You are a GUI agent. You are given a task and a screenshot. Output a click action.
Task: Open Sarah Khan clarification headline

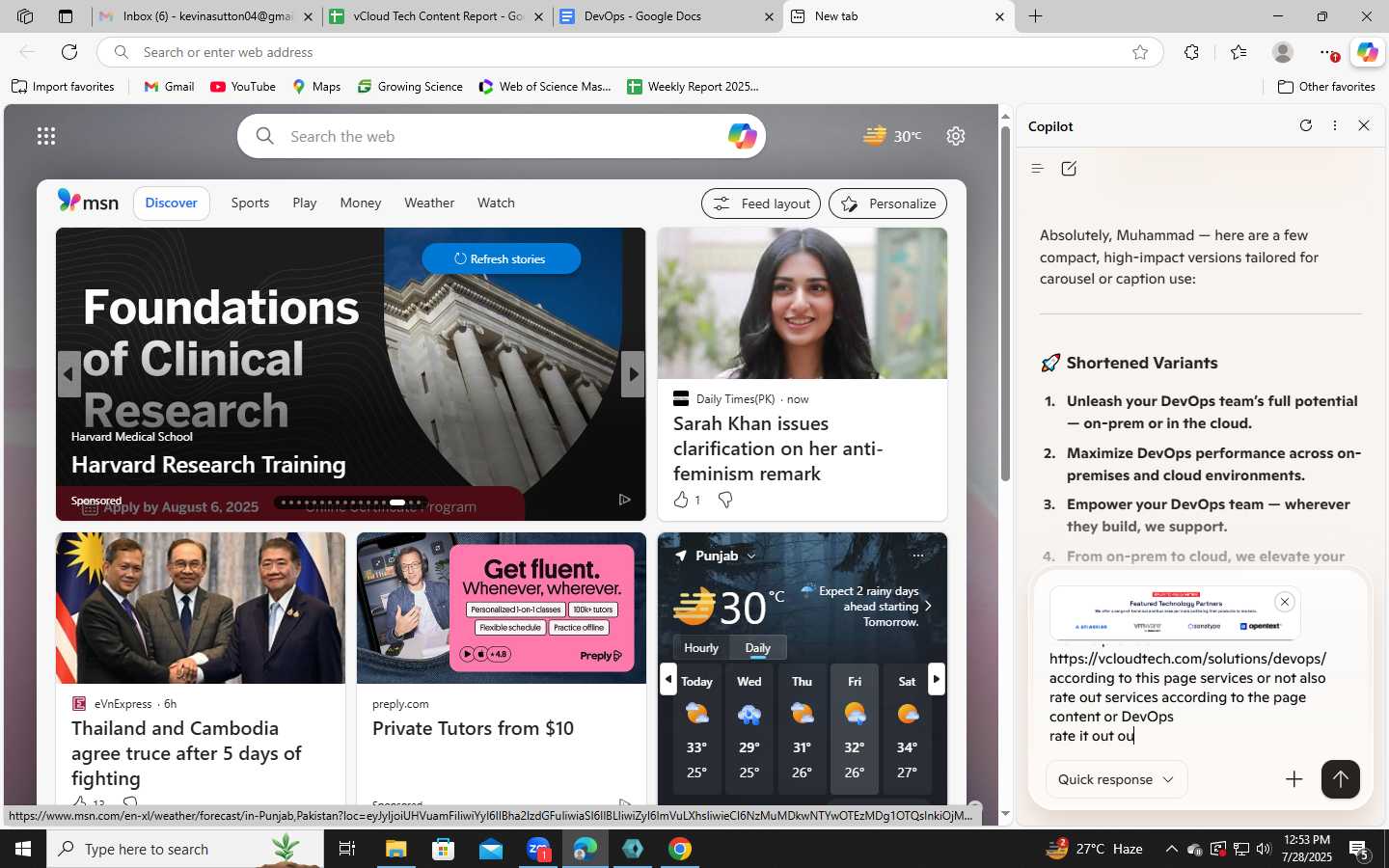click(778, 448)
